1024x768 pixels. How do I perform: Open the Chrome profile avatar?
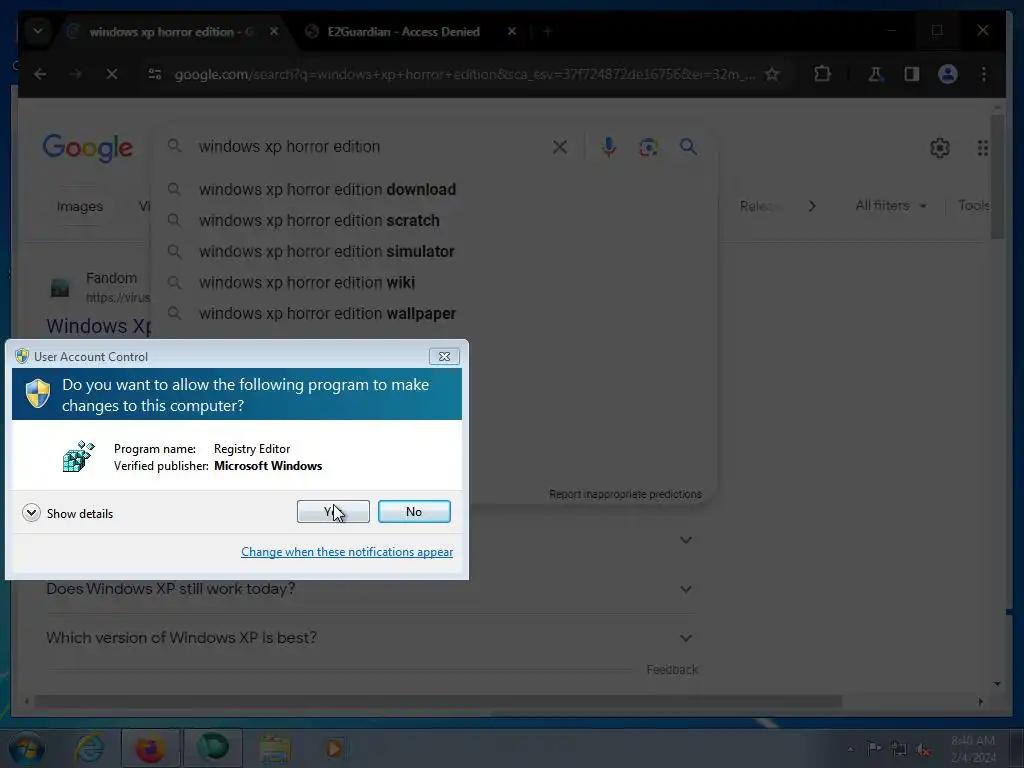pos(948,74)
